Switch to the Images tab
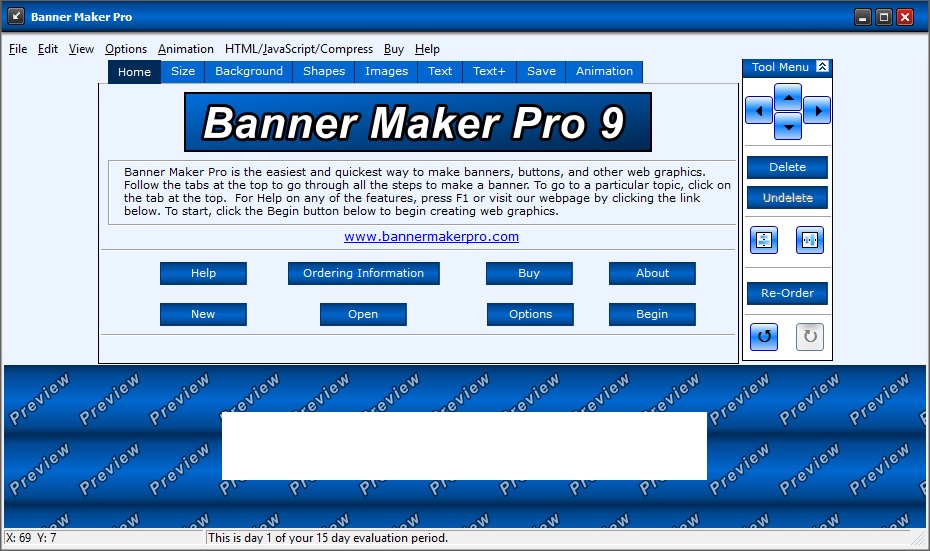This screenshot has width=930, height=551. (387, 71)
